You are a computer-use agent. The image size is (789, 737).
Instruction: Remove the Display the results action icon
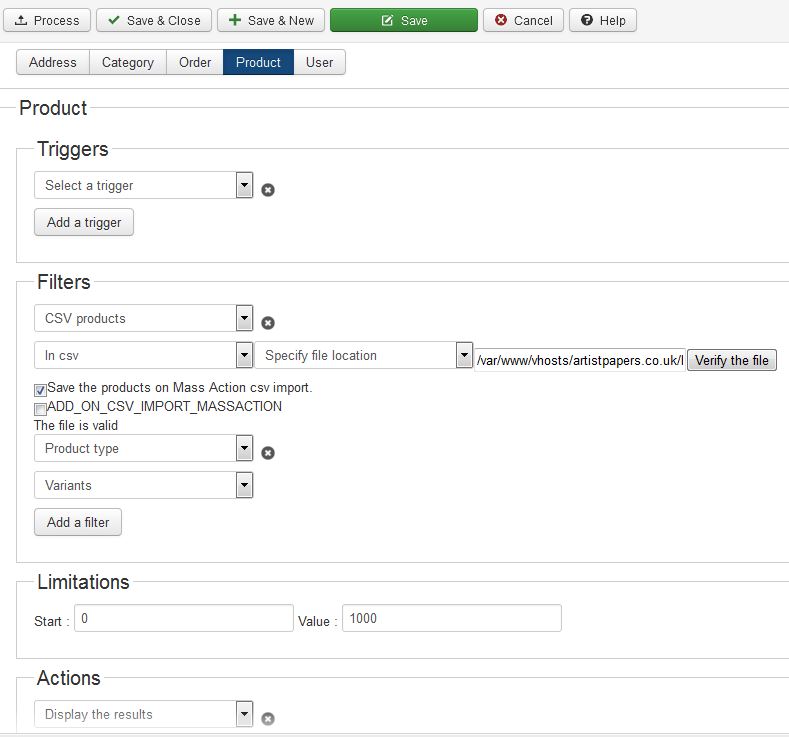click(268, 719)
